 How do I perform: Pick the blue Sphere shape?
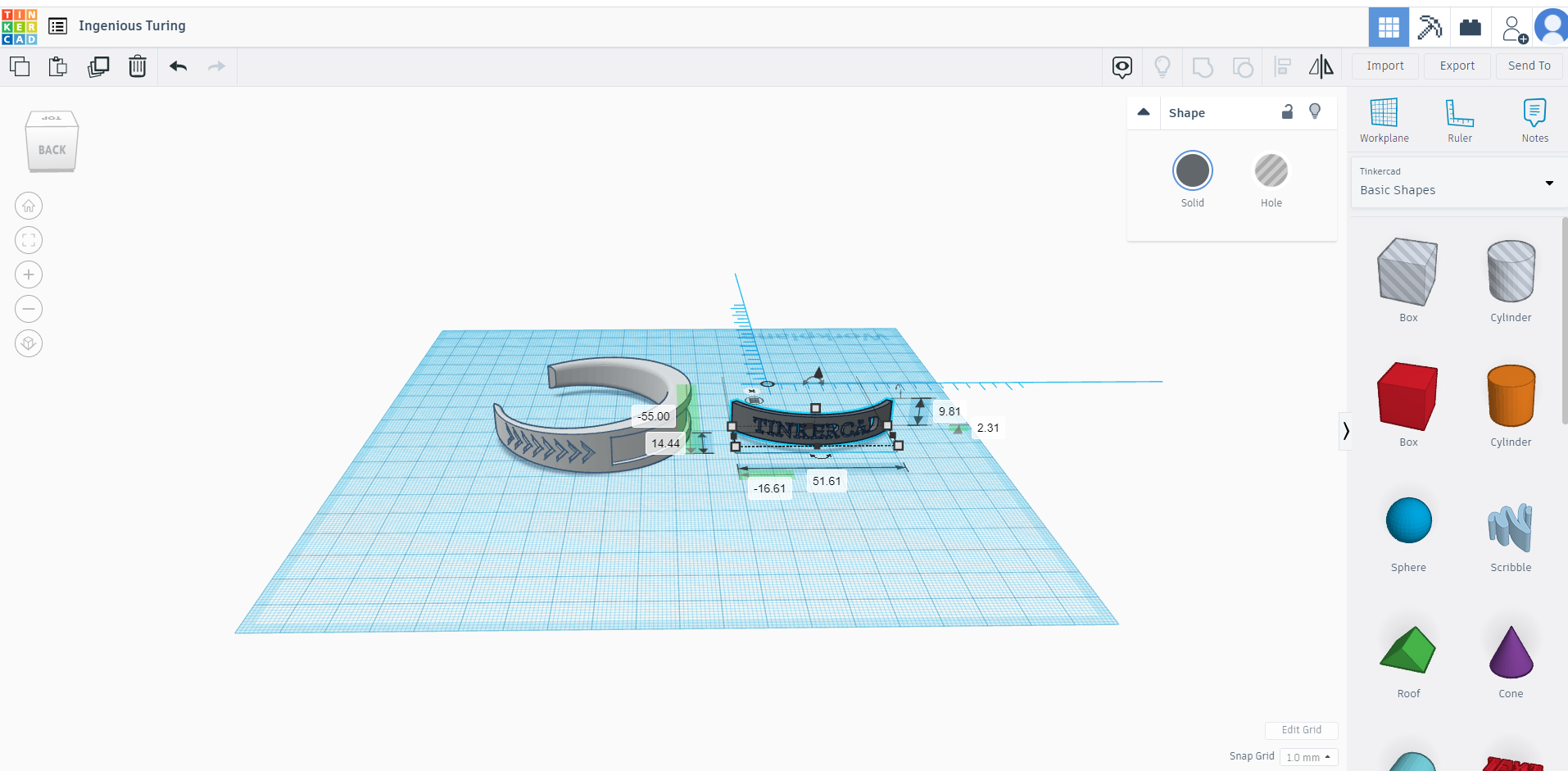(x=1408, y=520)
